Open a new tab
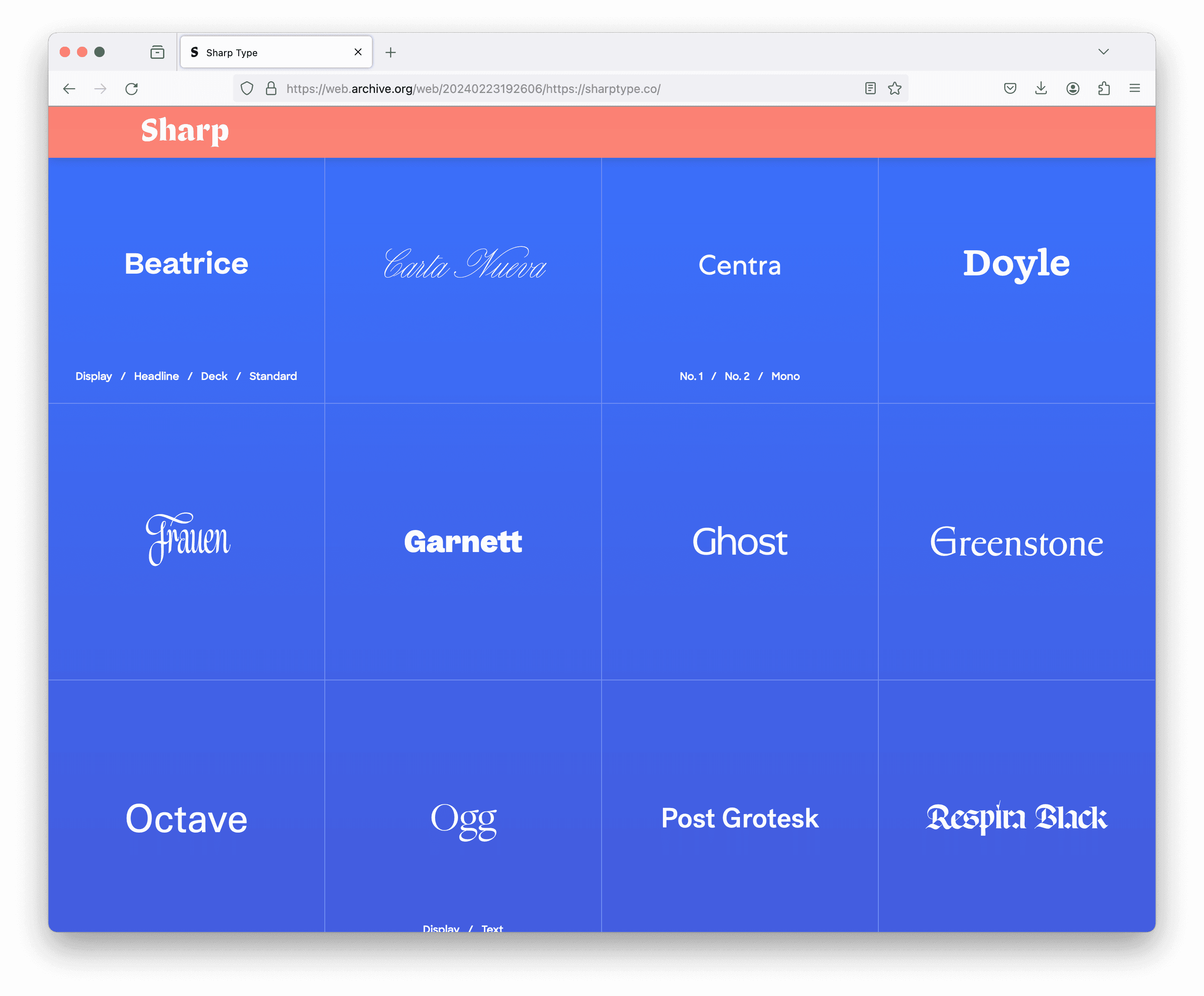This screenshot has height=996, width=1204. click(391, 53)
